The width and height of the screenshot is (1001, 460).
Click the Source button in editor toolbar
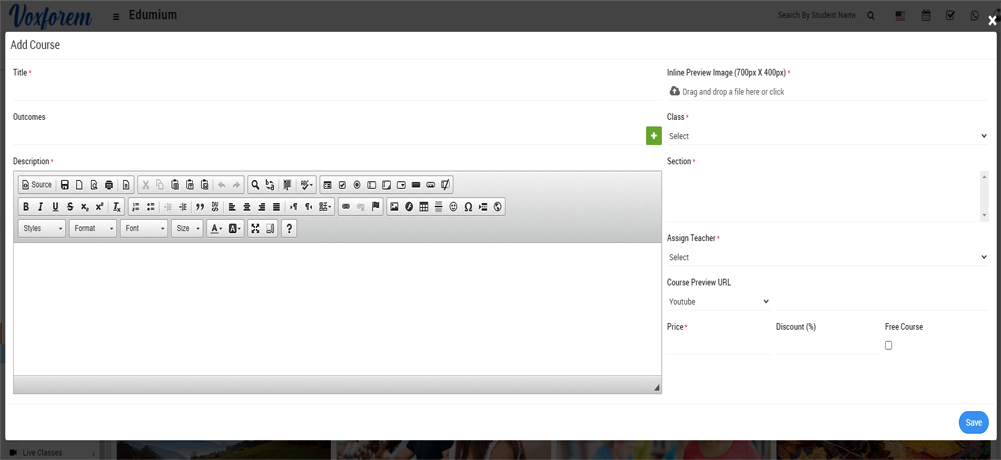click(37, 185)
